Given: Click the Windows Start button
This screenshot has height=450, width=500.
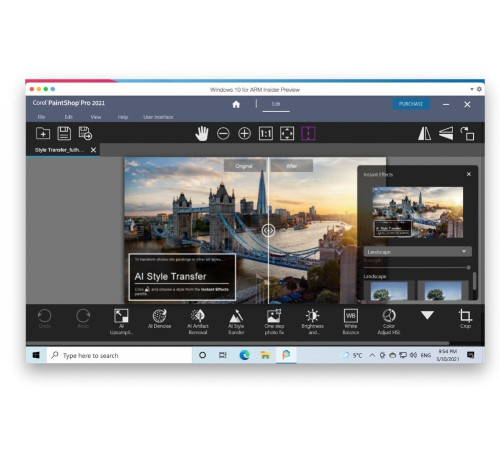Looking at the screenshot, I should 36,355.
